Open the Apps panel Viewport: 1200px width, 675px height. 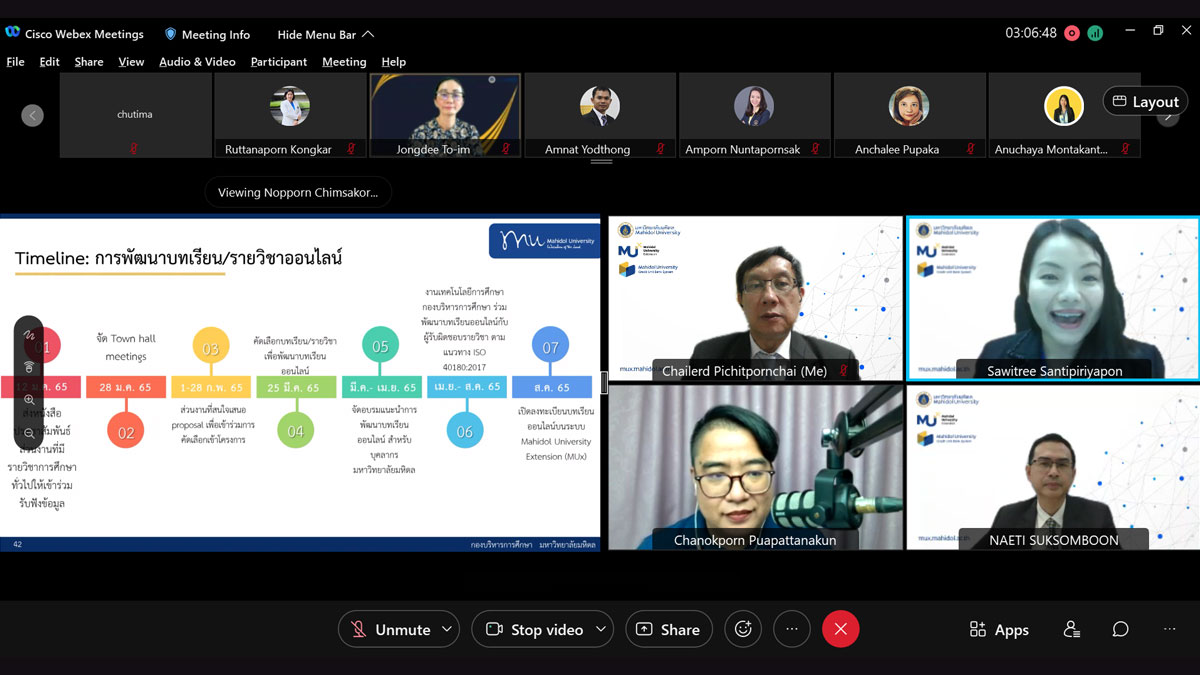click(x=998, y=629)
